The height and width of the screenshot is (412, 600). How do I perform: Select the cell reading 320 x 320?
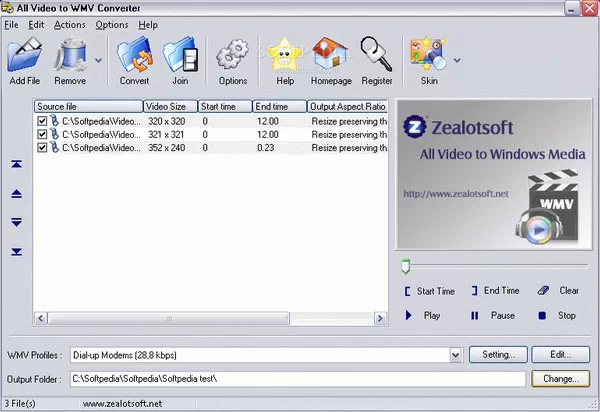[166, 121]
